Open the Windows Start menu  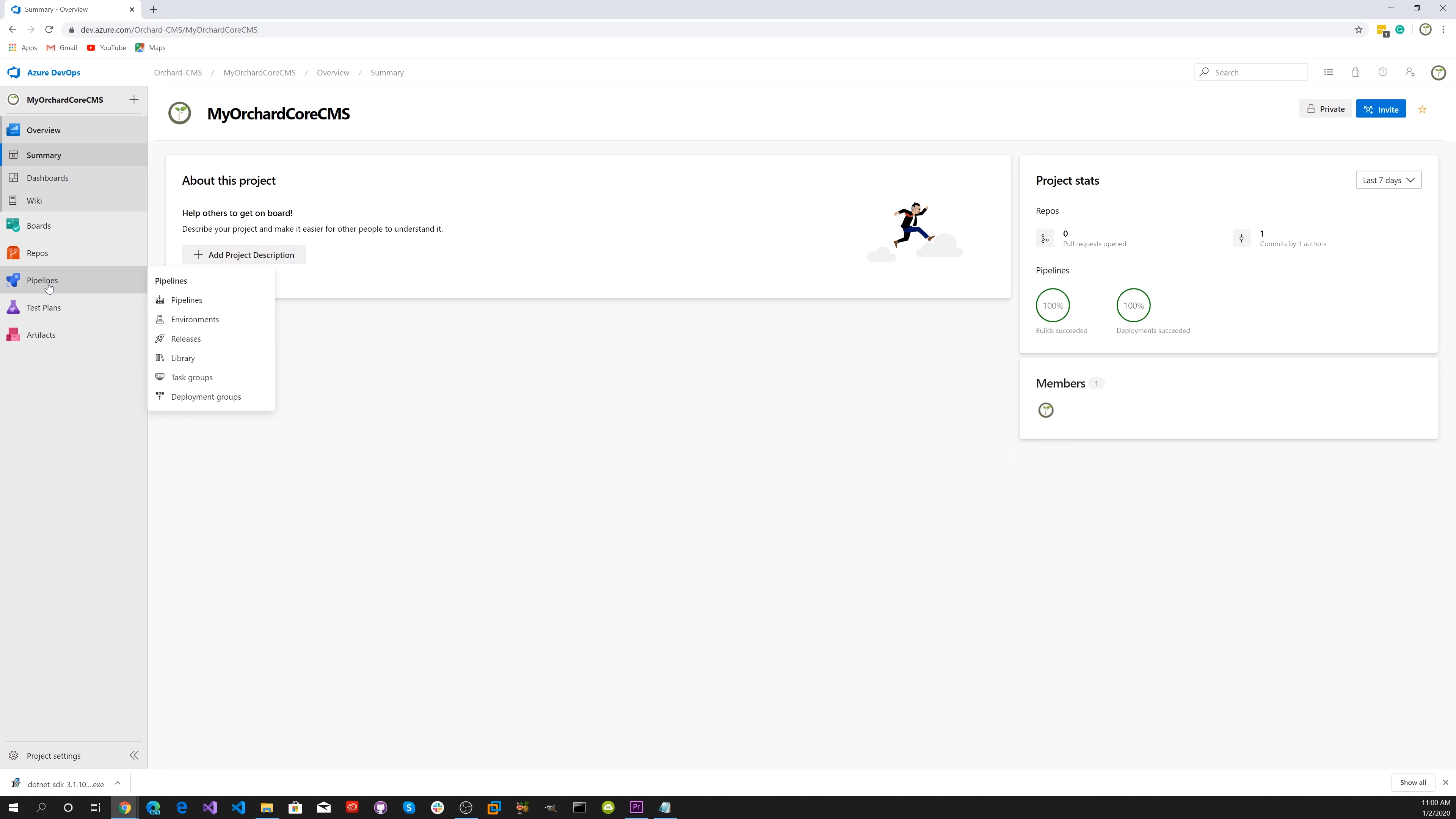[14, 807]
